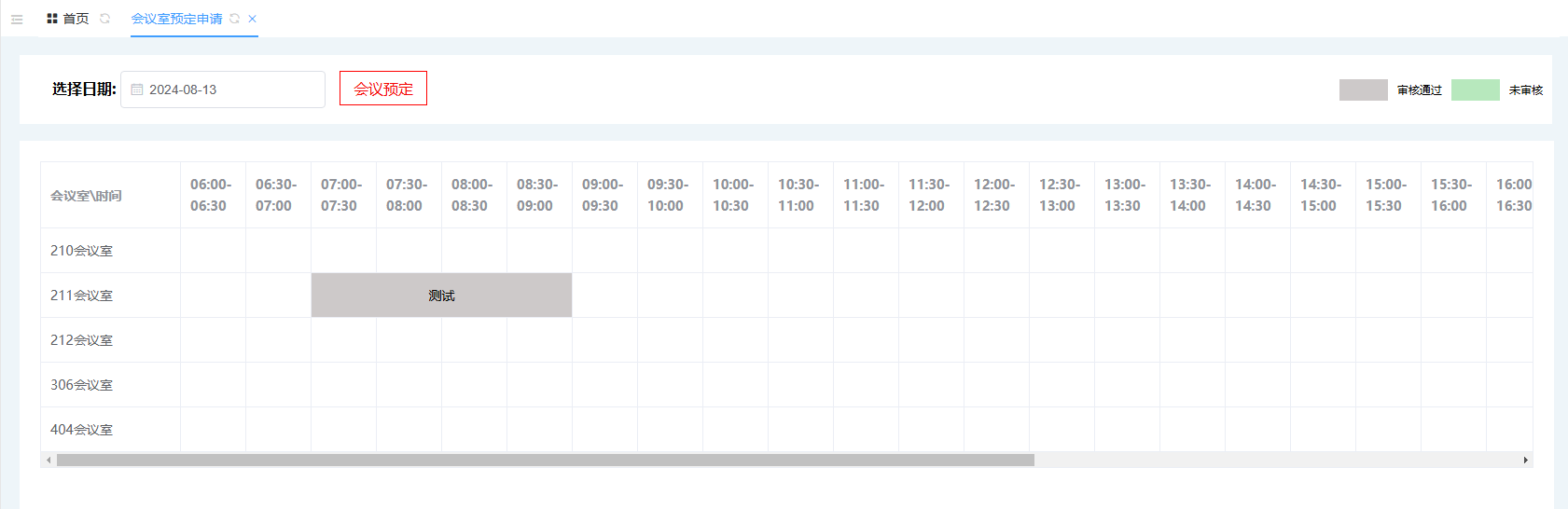Image resolution: width=1568 pixels, height=509 pixels.
Task: Click the calendar icon in date field
Action: (137, 89)
